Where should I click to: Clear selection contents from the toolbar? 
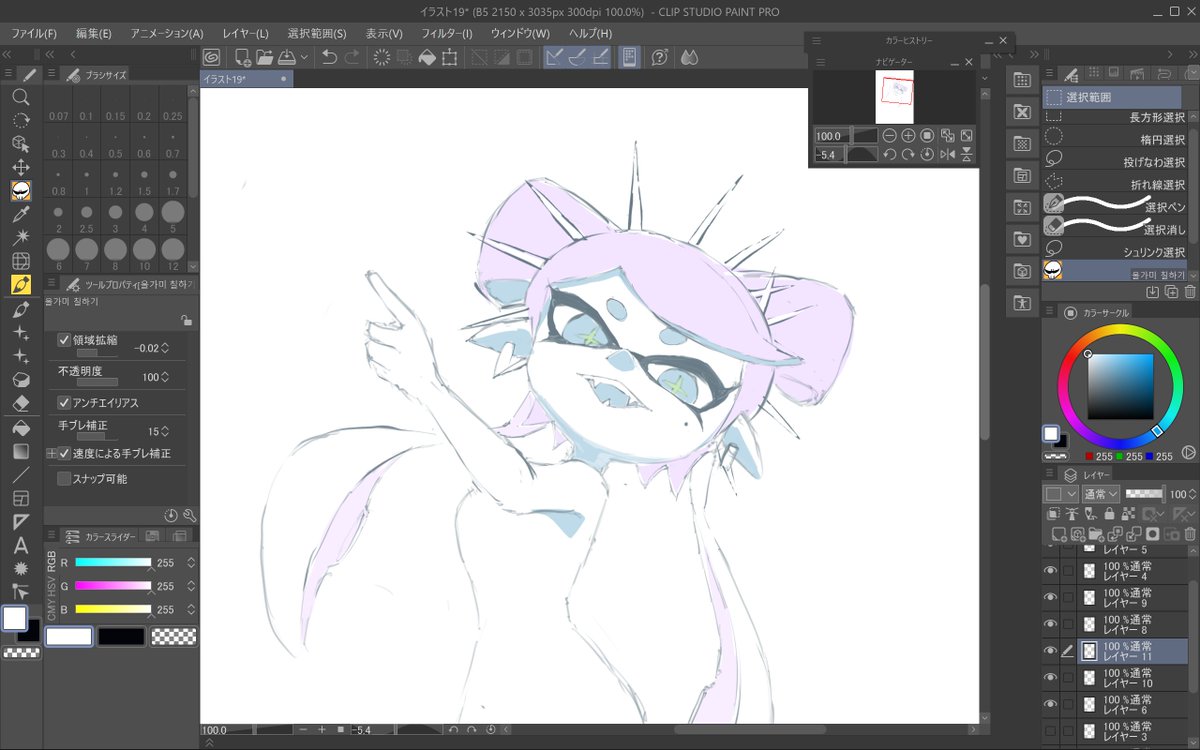(382, 57)
